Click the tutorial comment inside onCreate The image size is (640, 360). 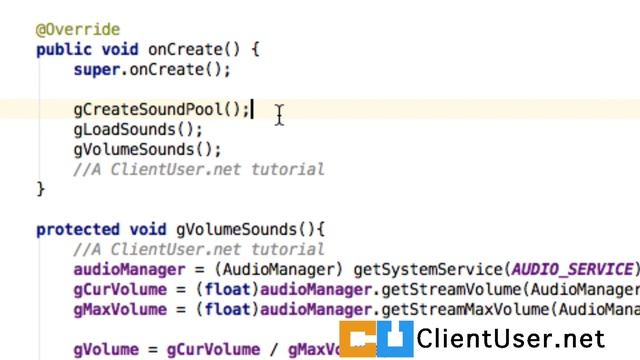pyautogui.click(x=199, y=169)
